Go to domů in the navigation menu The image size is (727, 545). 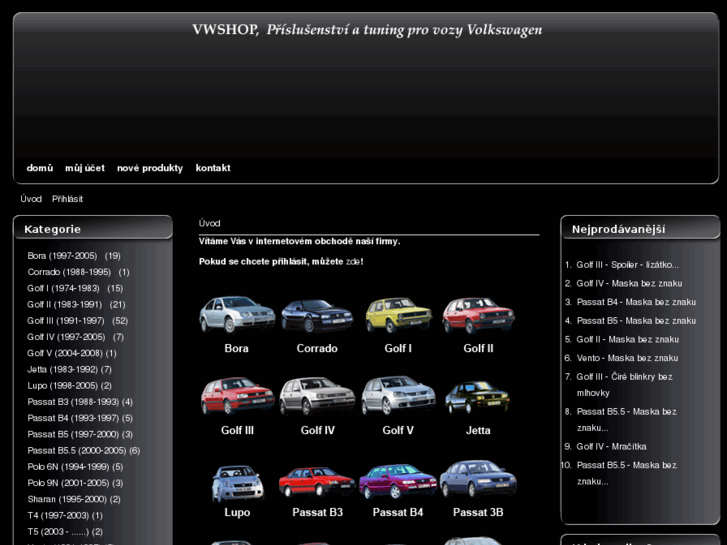tap(40, 168)
